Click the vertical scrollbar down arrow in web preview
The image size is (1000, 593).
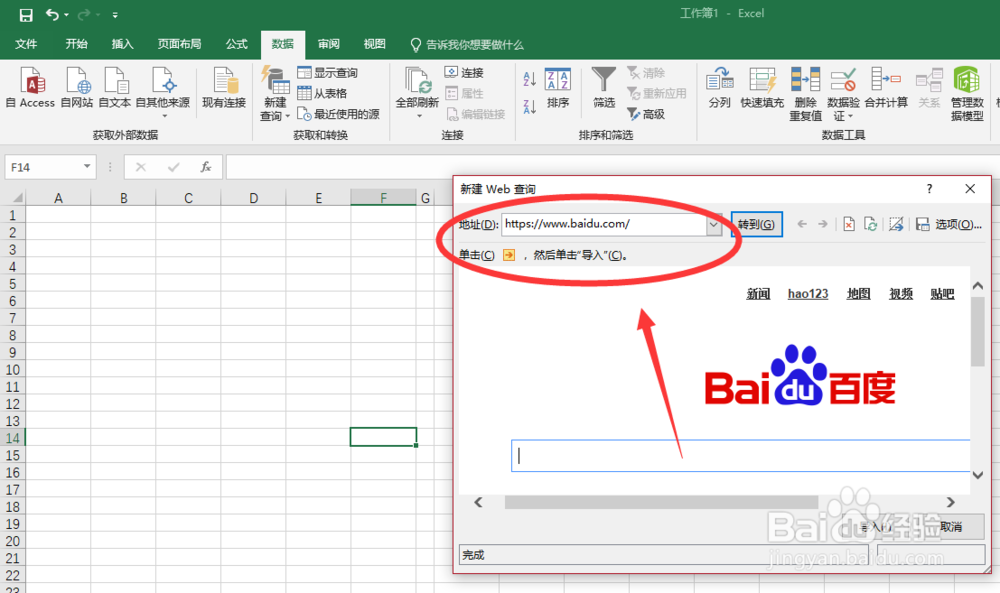[x=978, y=475]
